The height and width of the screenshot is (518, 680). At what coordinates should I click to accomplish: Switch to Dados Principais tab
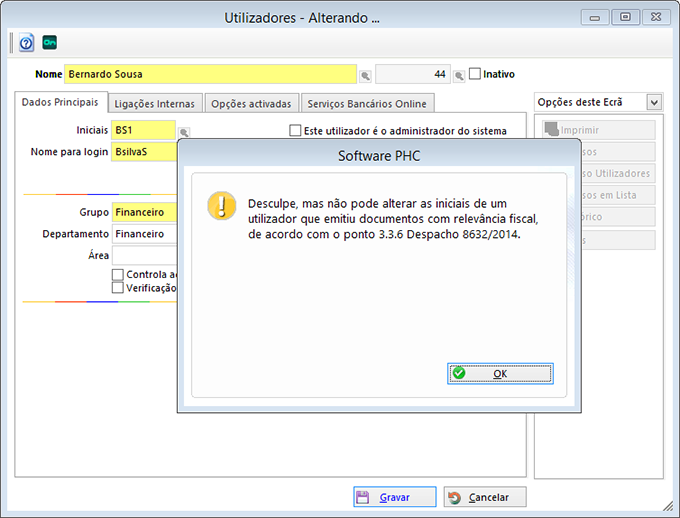point(60,102)
